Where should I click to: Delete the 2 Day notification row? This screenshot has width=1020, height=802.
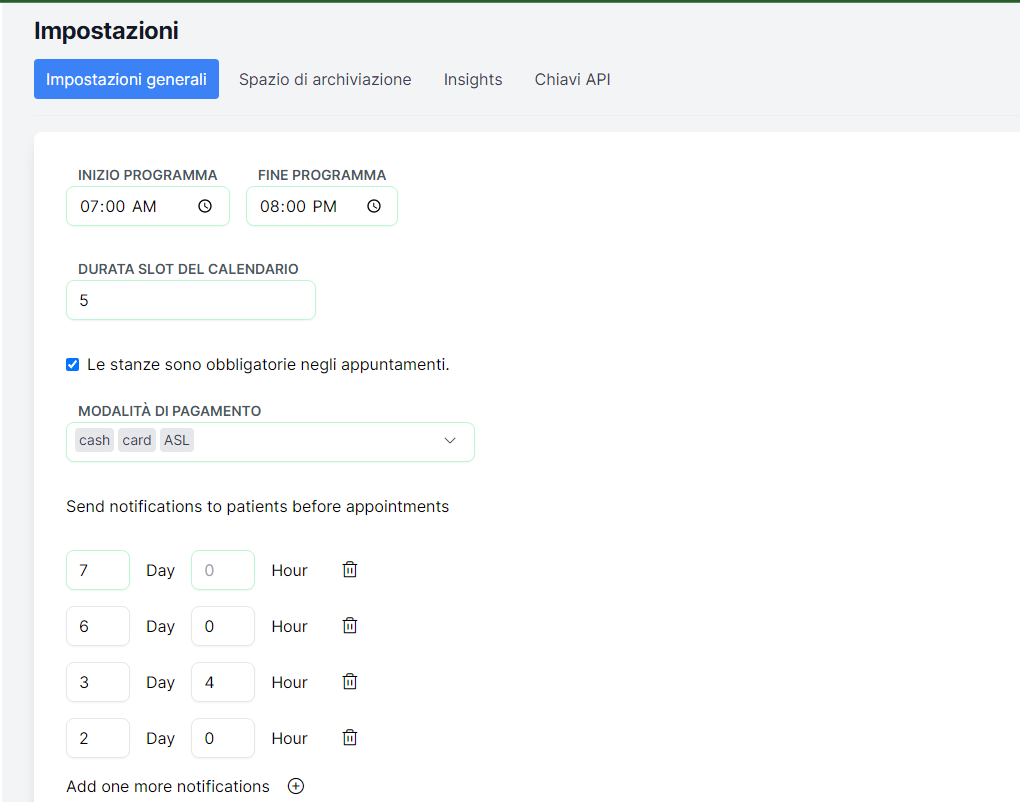[x=350, y=738]
